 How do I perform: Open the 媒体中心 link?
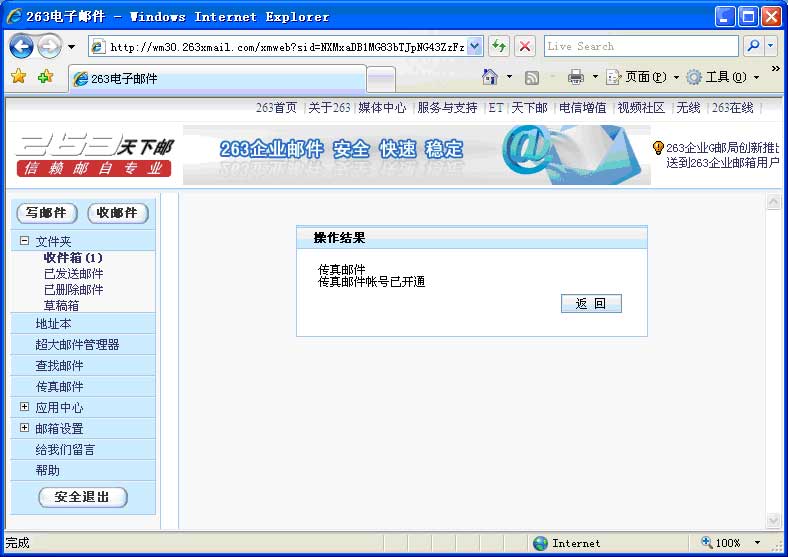pos(382,108)
